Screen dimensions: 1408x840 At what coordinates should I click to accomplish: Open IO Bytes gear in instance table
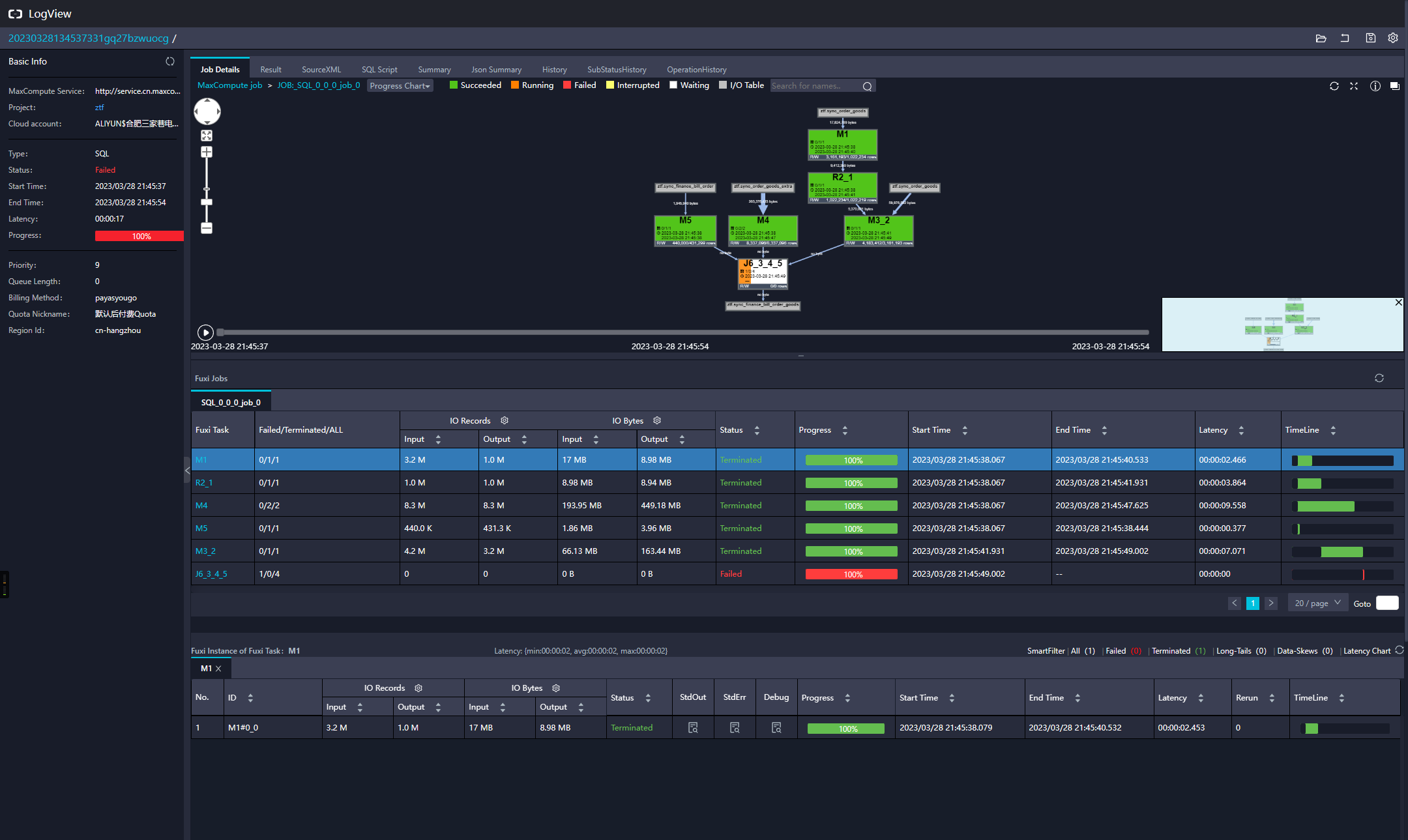556,688
